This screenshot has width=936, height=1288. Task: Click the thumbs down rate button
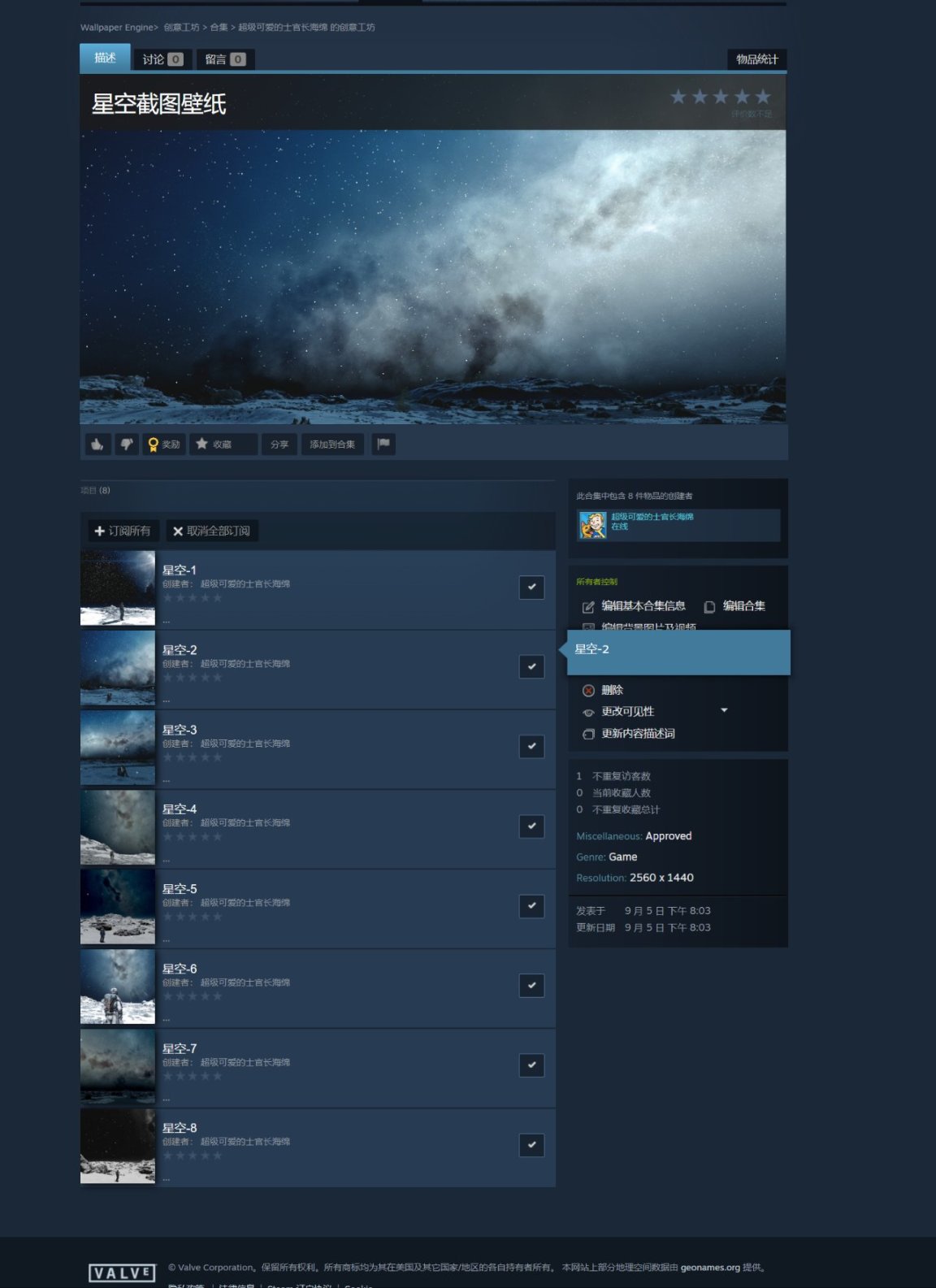click(127, 445)
